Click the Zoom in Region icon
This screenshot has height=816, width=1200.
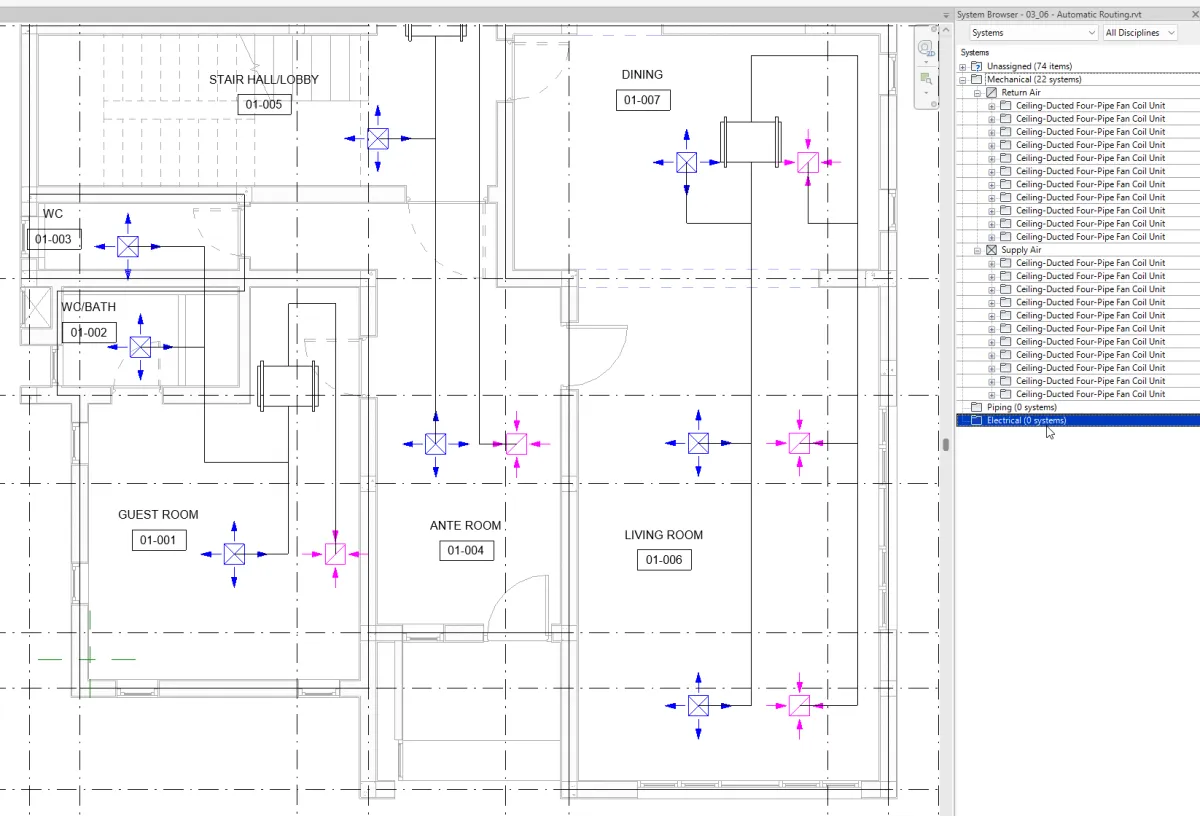(x=926, y=78)
